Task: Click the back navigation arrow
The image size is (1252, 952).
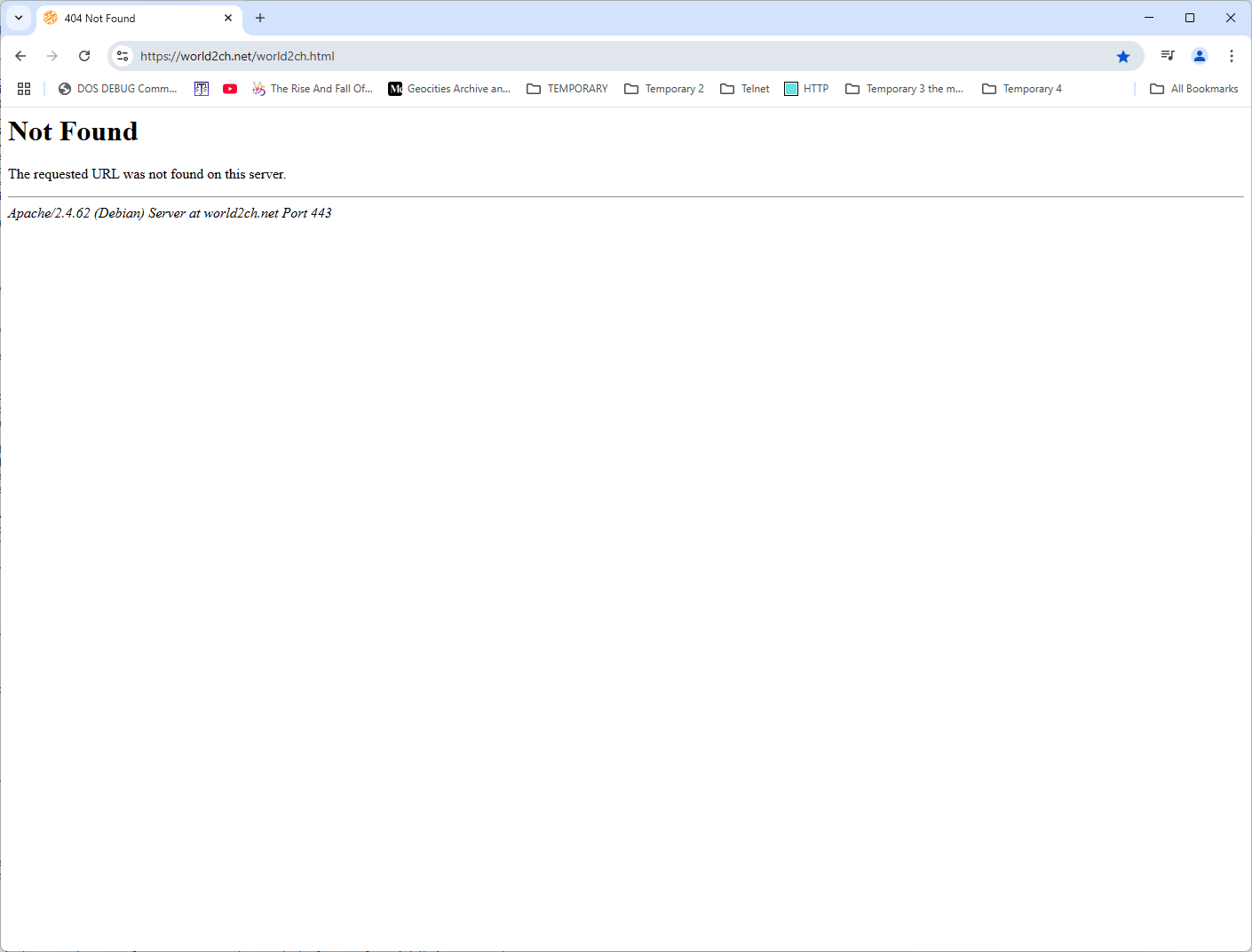Action: [x=20, y=56]
